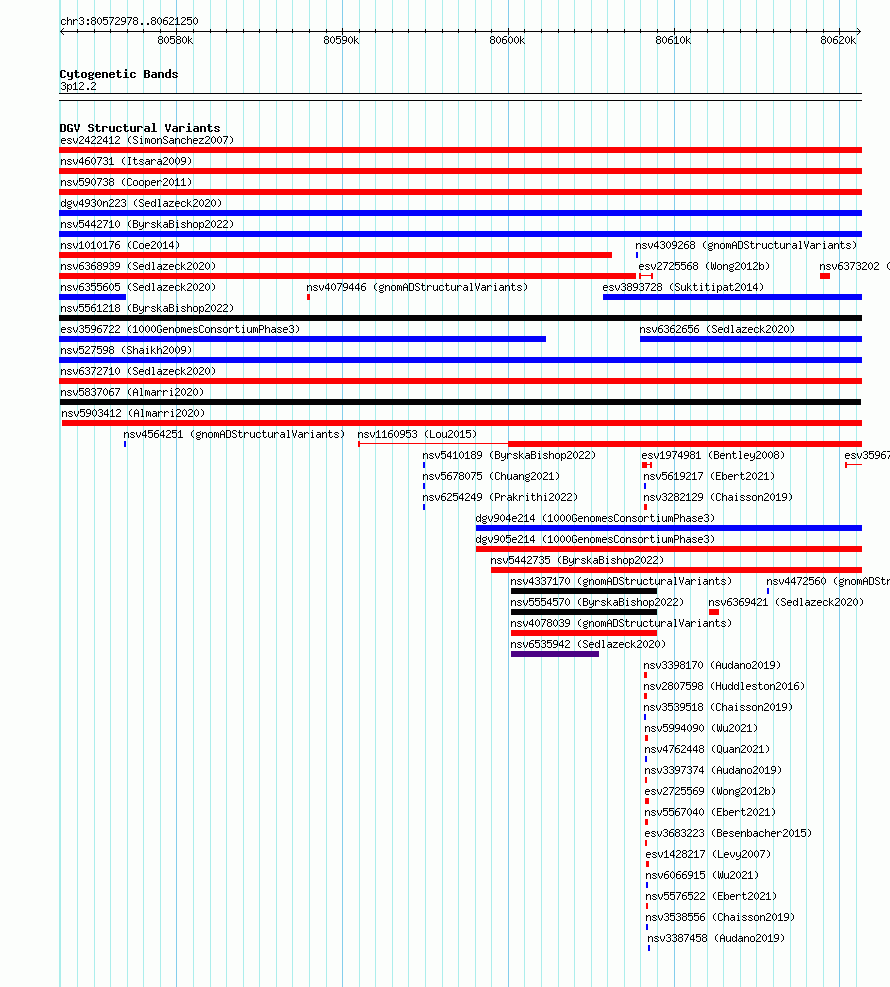Select esv2725568 (Wong2012b) label
Viewport: 890px width, 987px height.
click(x=704, y=266)
